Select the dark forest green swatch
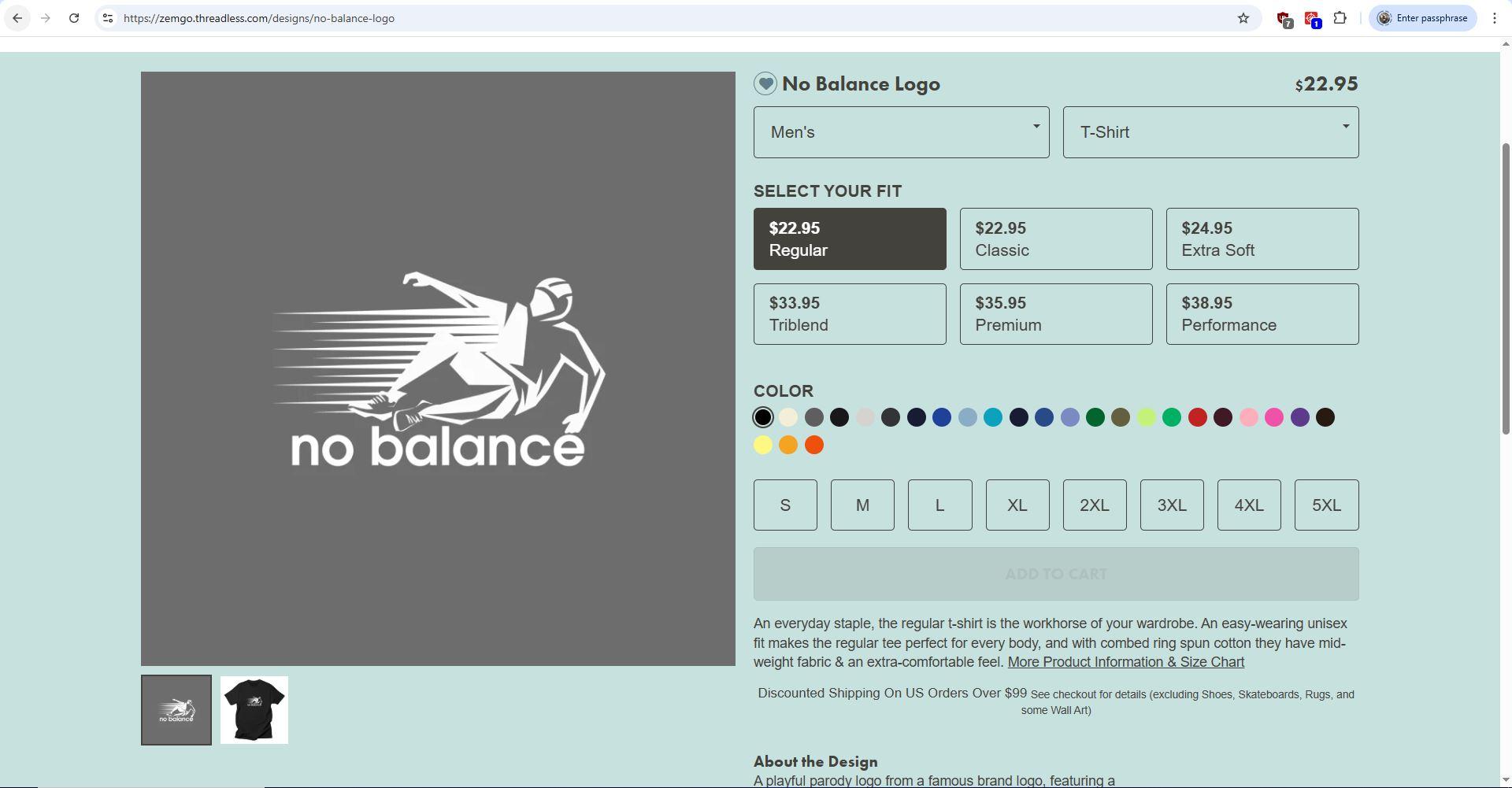The width and height of the screenshot is (1512, 788). [1095, 417]
